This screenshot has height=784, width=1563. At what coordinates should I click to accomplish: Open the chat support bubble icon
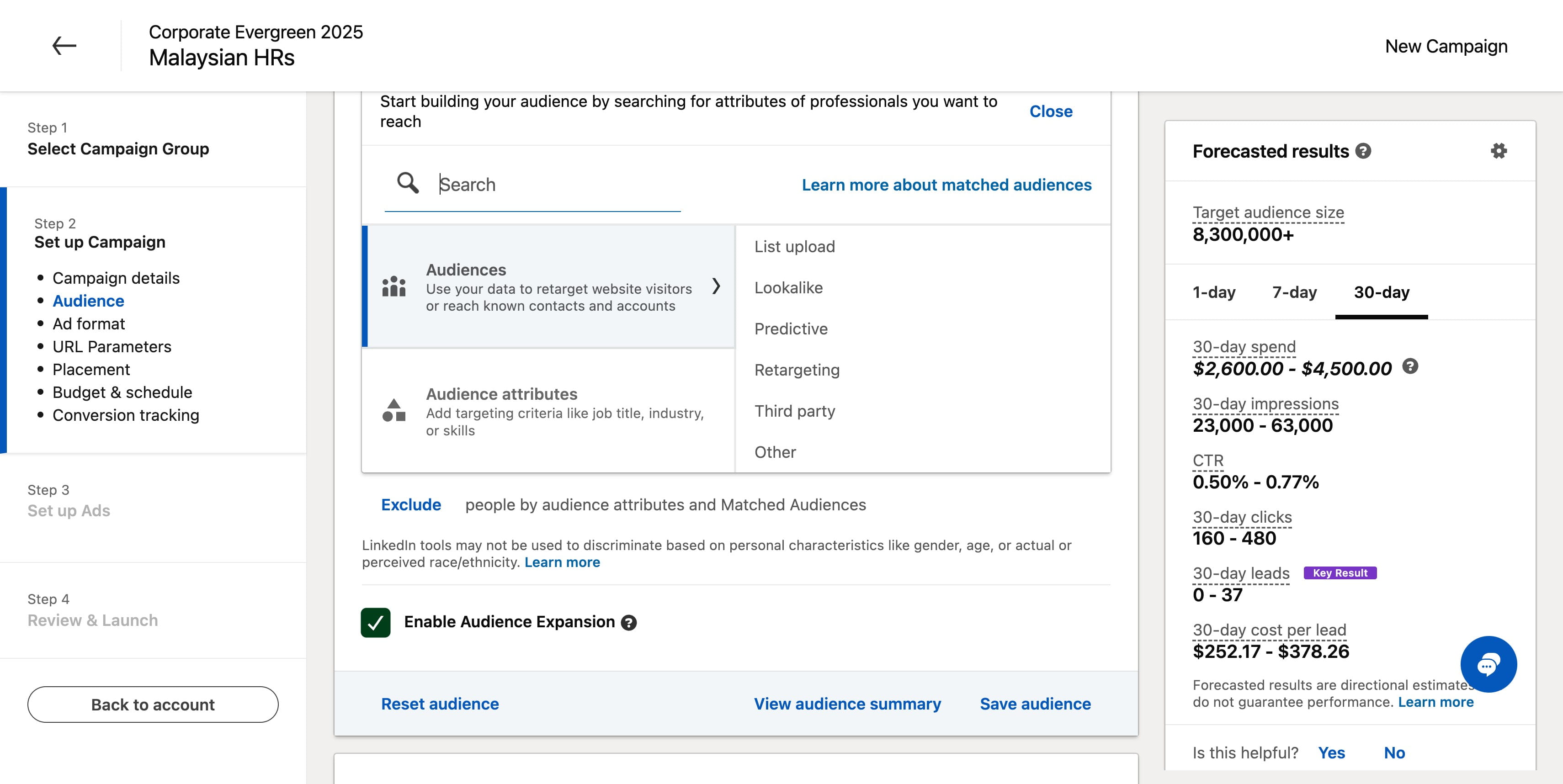(x=1489, y=664)
